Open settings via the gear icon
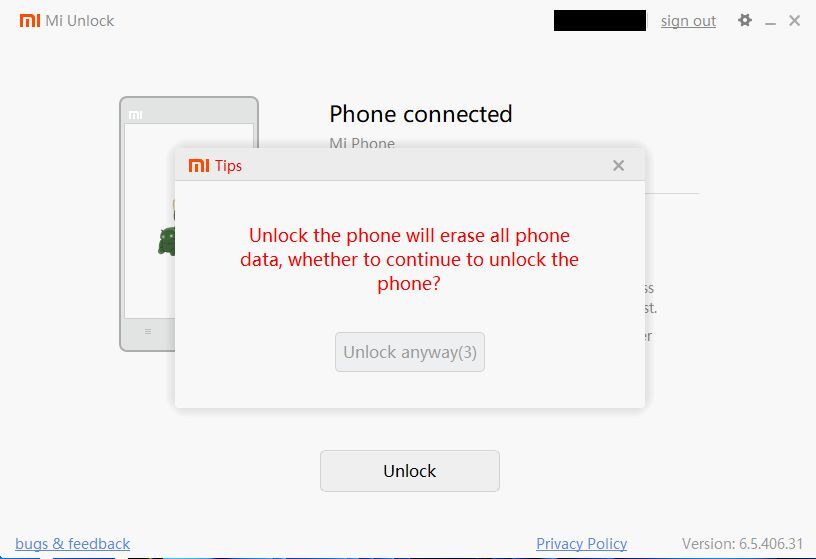The image size is (816, 559). point(745,20)
